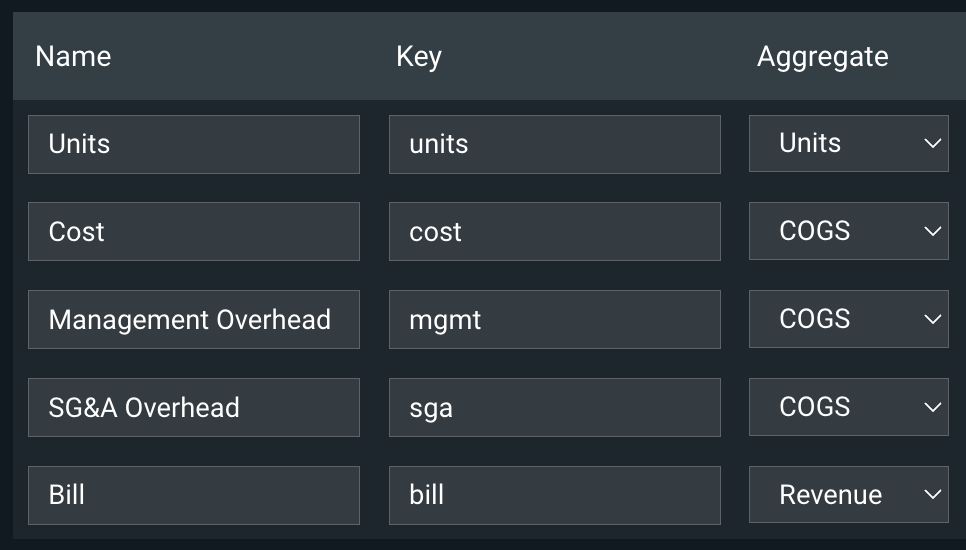
Task: Open the Aggregate dropdown in the Cost row
Action: tap(848, 231)
